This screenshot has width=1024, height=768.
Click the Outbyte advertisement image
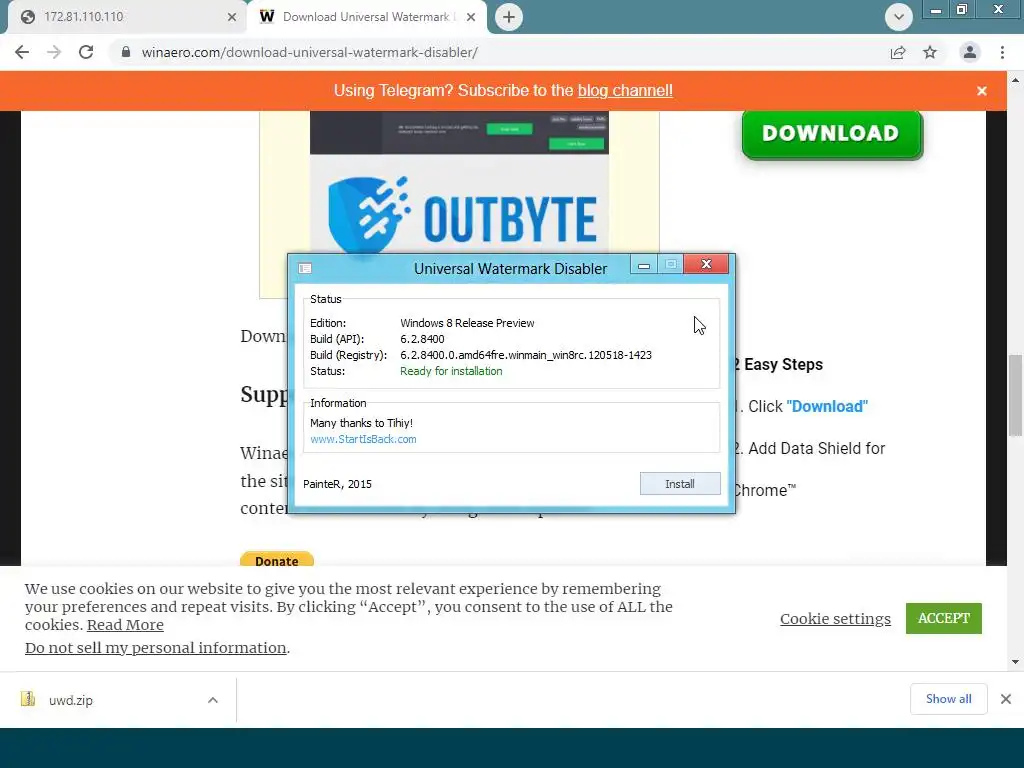pos(459,183)
